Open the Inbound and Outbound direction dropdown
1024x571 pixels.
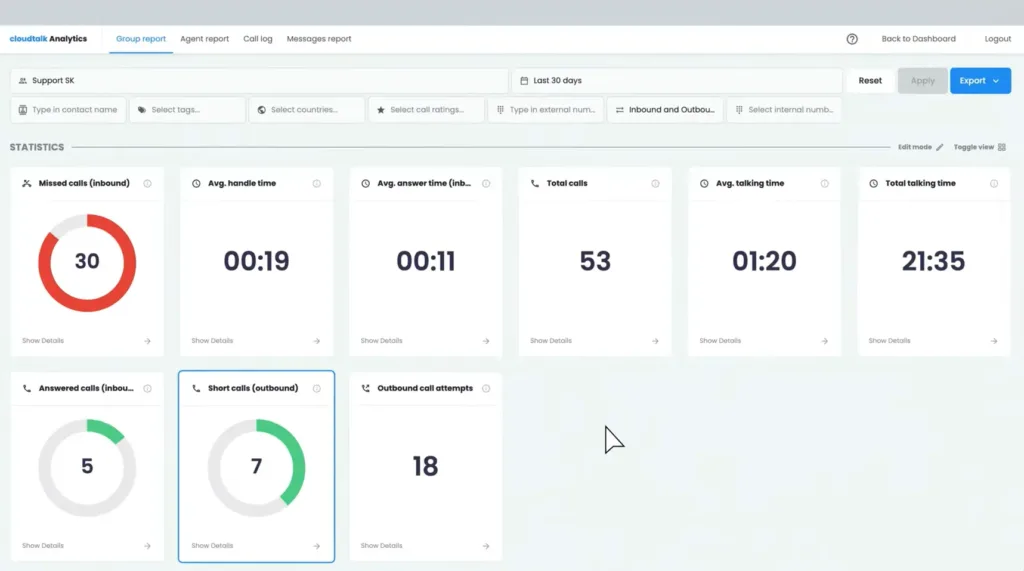pos(665,110)
